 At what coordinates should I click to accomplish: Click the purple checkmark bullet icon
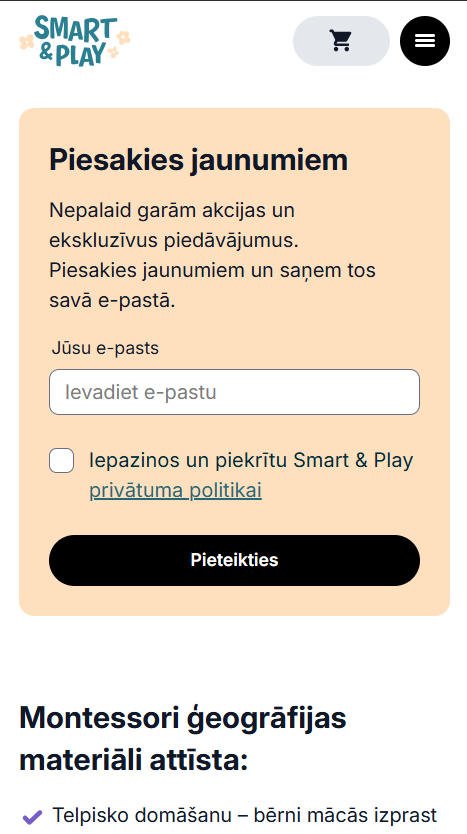click(x=32, y=815)
